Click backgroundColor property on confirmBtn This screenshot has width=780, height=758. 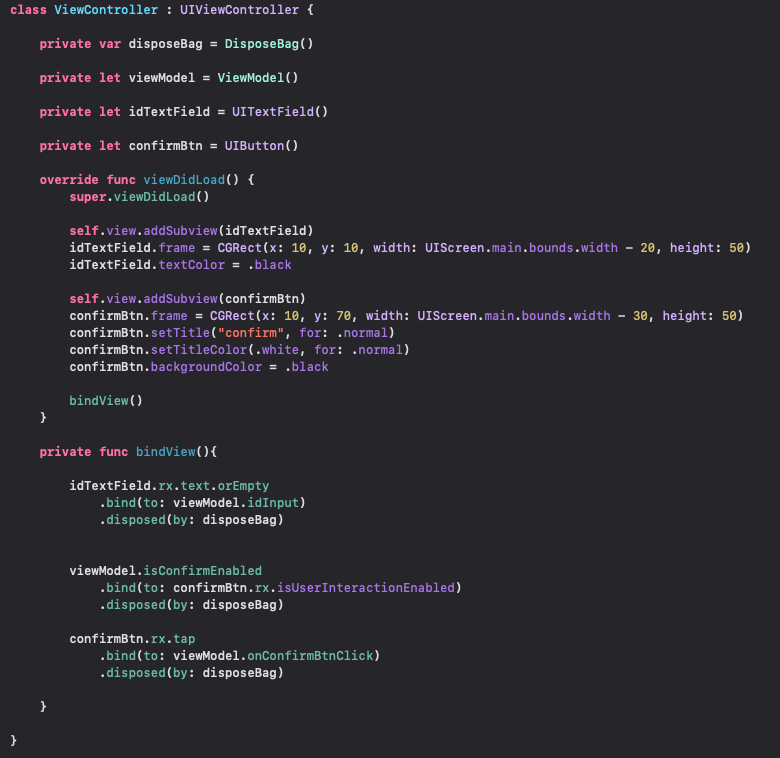click(x=206, y=367)
